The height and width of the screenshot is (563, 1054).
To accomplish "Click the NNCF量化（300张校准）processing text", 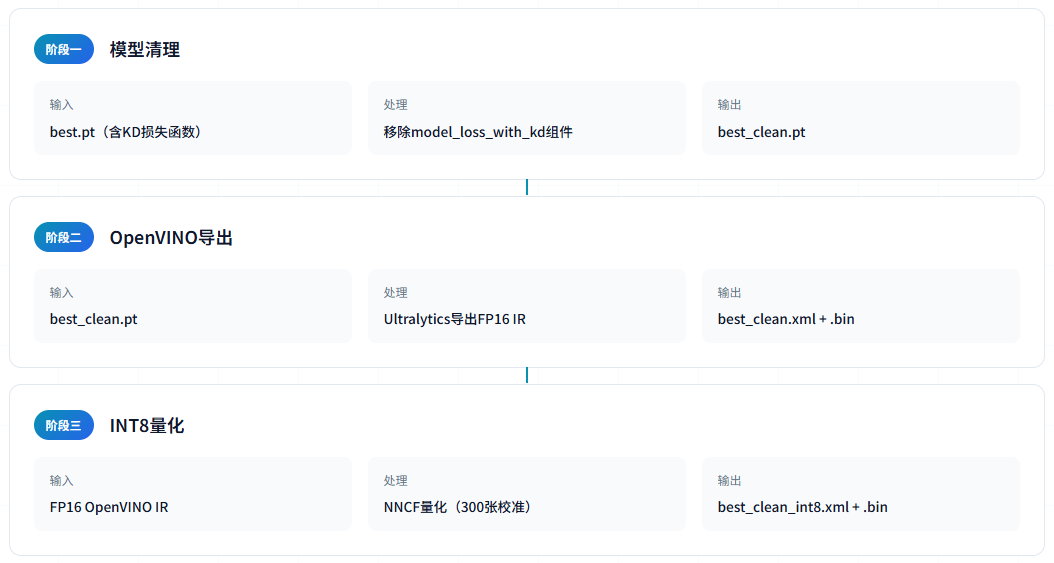I will click(x=458, y=507).
